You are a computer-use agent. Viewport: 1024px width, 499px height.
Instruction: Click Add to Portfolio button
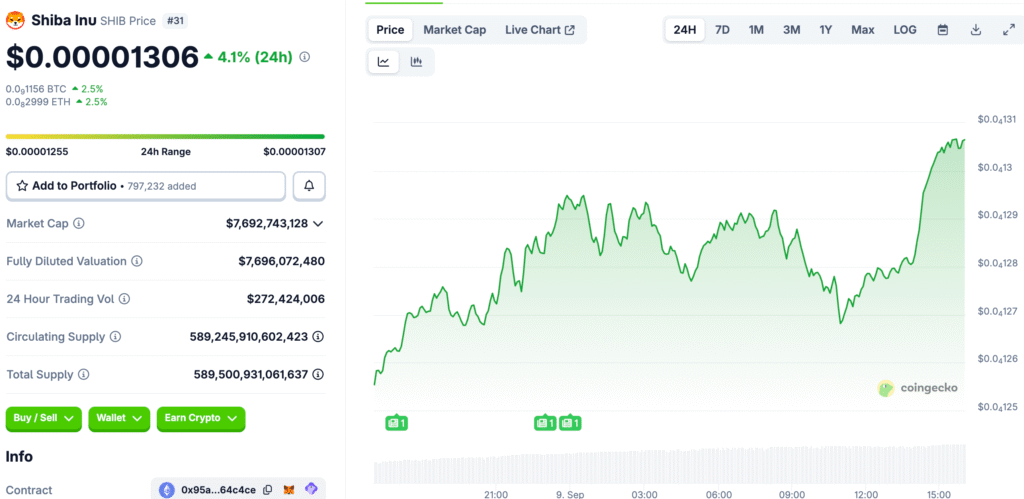146,186
